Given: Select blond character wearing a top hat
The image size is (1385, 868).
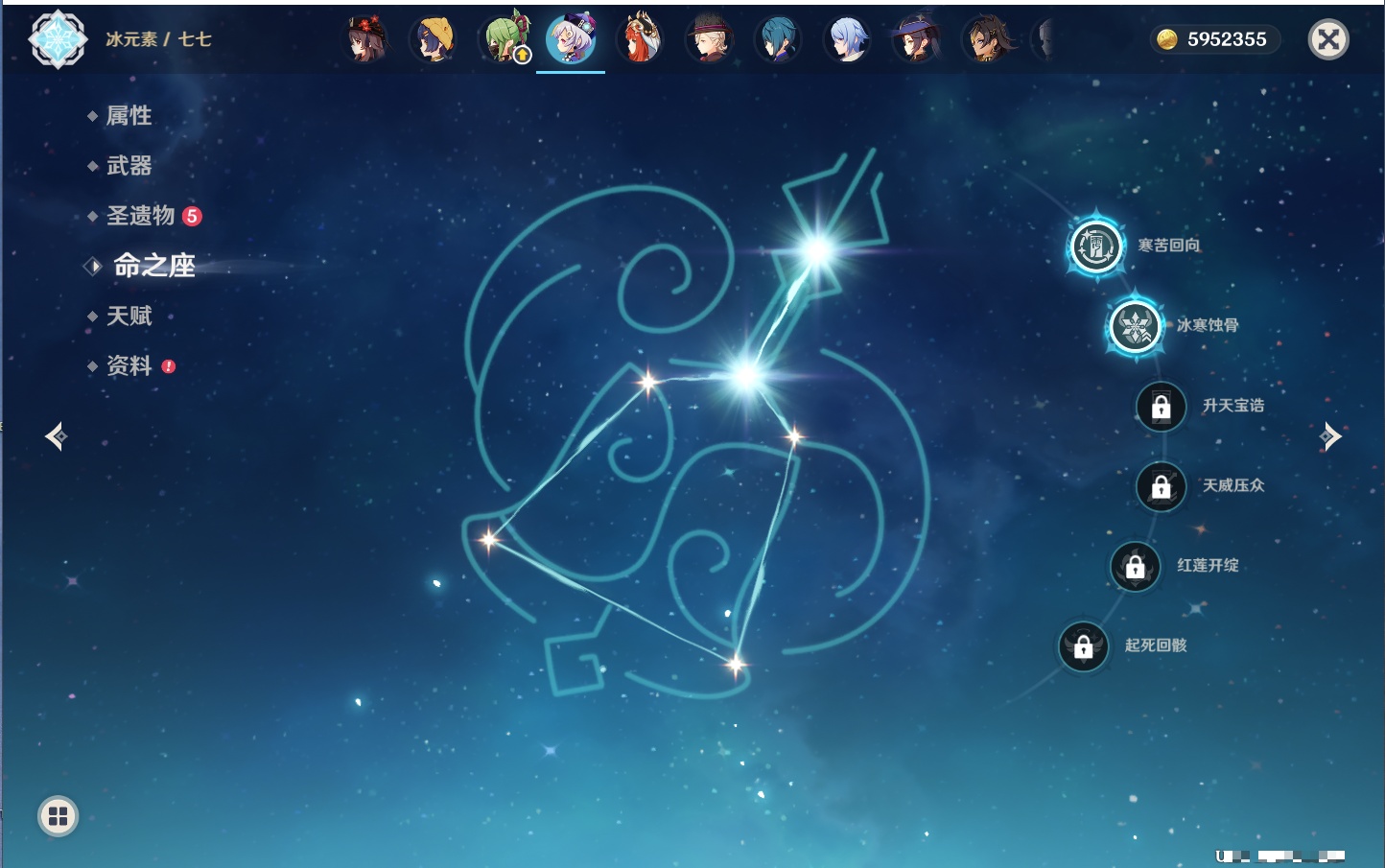Looking at the screenshot, I should click(709, 39).
